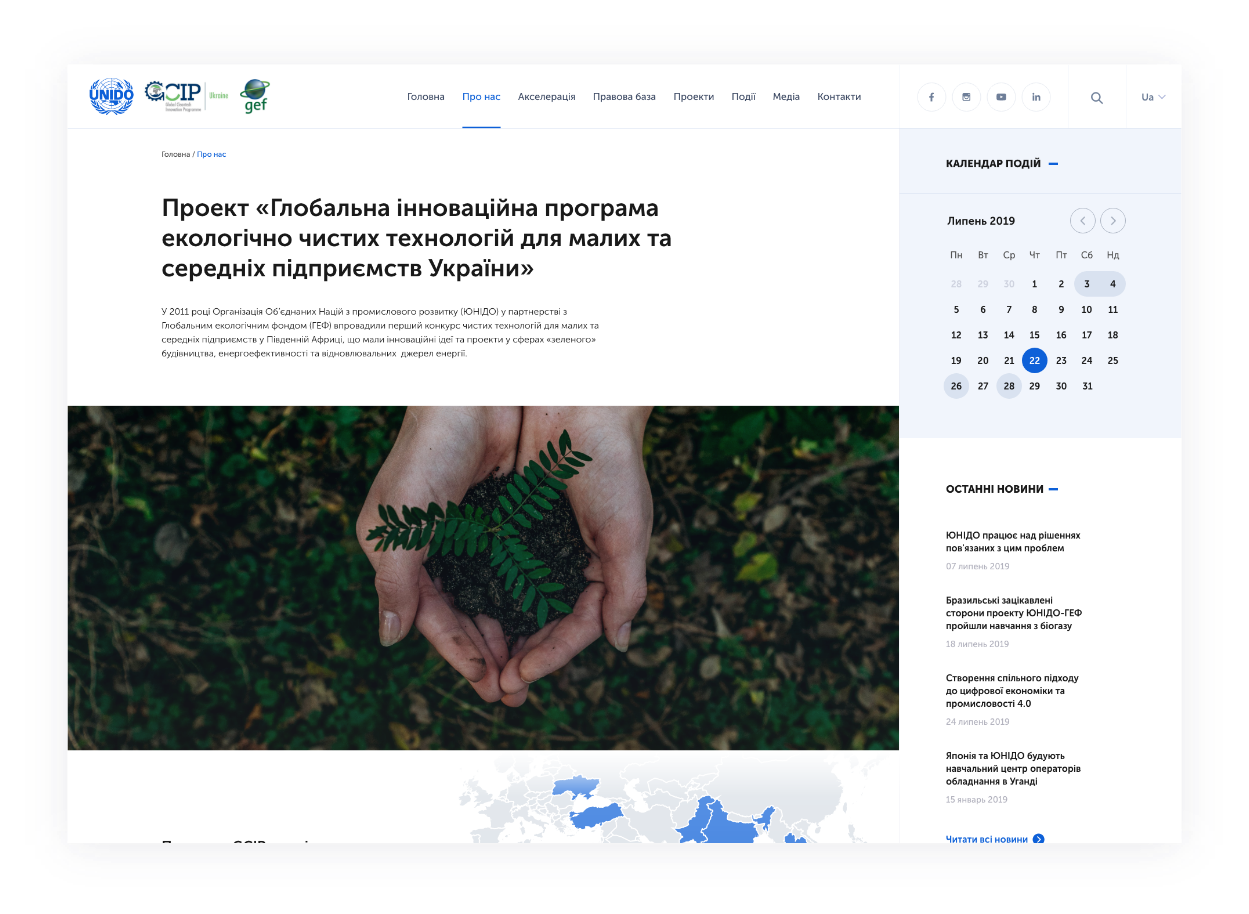Image resolution: width=1249 pixels, height=914 pixels.
Task: Open the Контакти page
Action: click(838, 96)
